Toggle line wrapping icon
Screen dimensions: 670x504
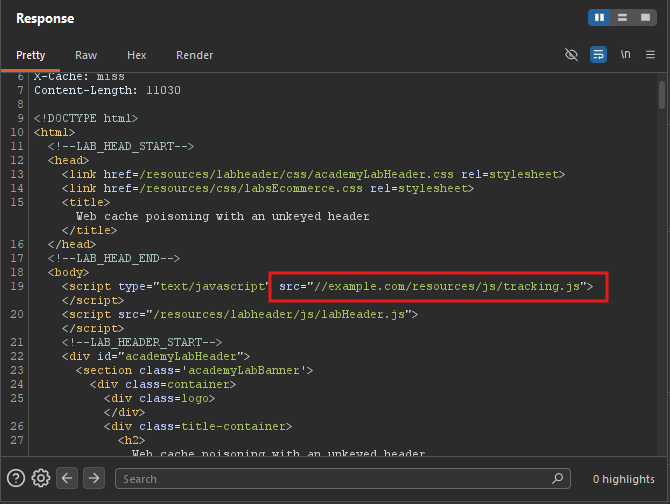coord(598,55)
